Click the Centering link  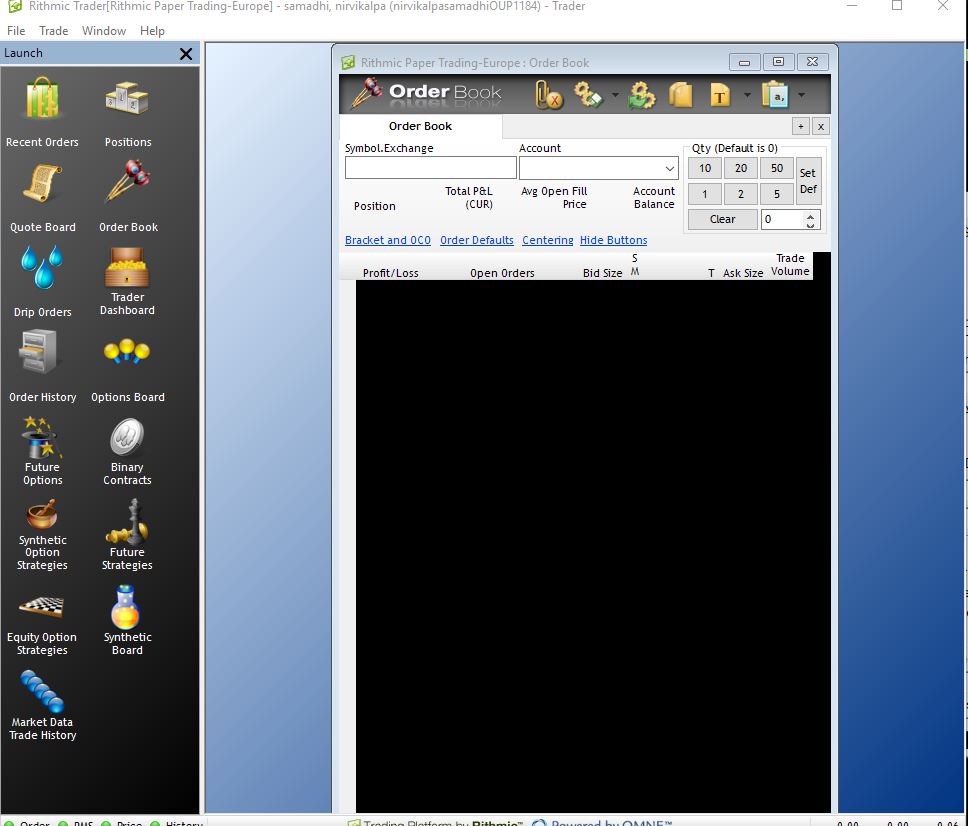pyautogui.click(x=548, y=240)
